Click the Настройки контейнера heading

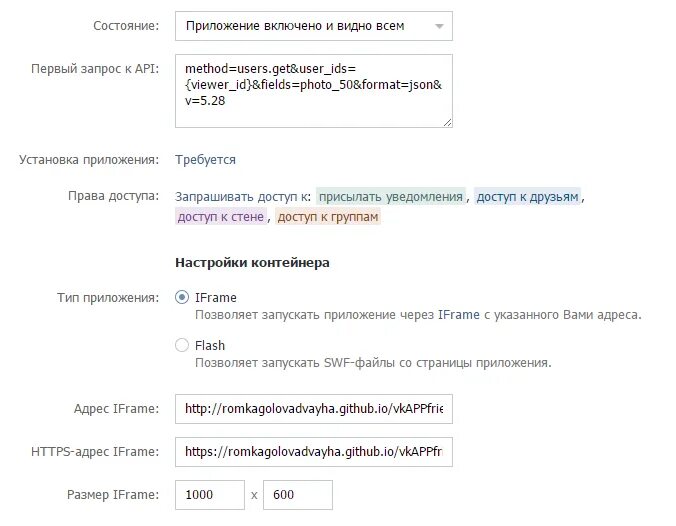pyautogui.click(x=252, y=263)
